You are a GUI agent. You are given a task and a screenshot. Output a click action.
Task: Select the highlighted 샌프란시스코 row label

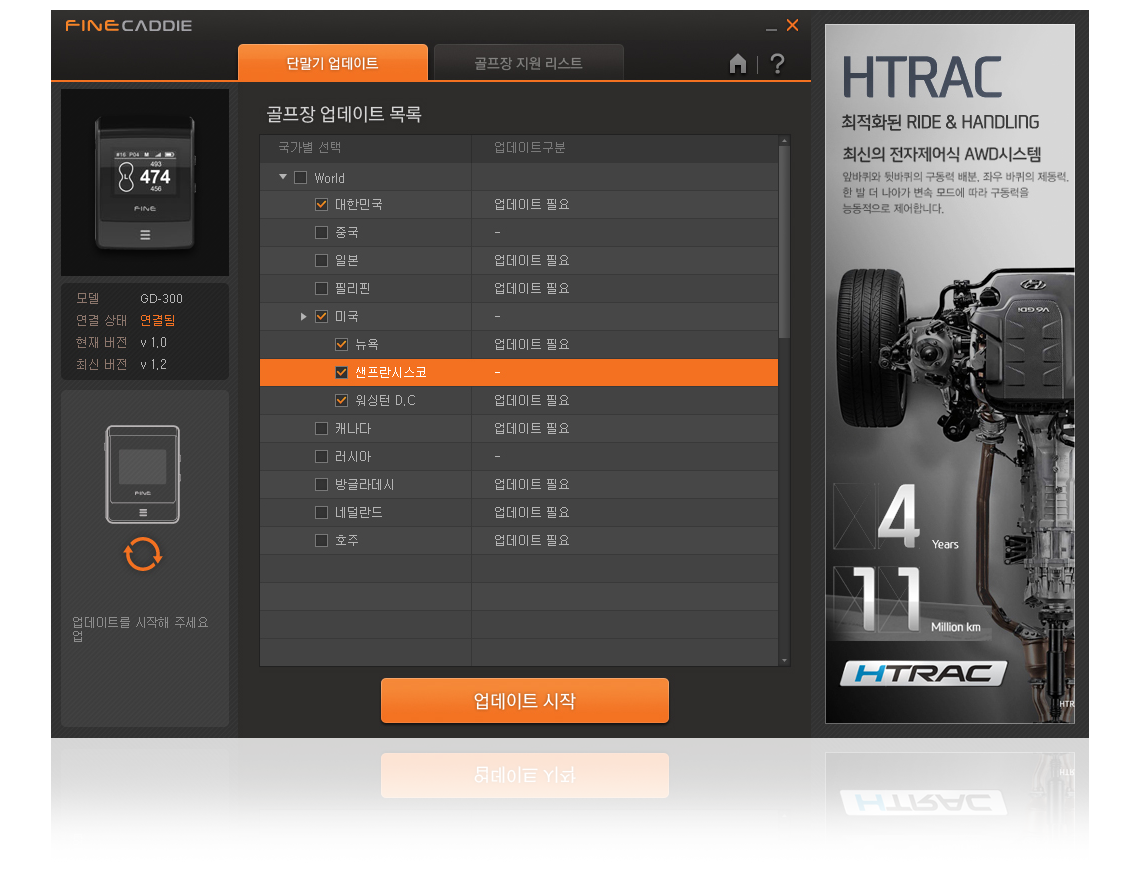point(391,372)
